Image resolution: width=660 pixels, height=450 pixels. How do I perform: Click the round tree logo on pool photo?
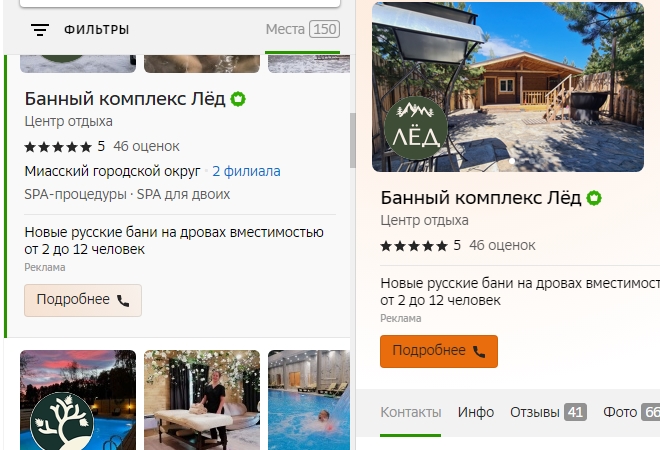[62, 421]
